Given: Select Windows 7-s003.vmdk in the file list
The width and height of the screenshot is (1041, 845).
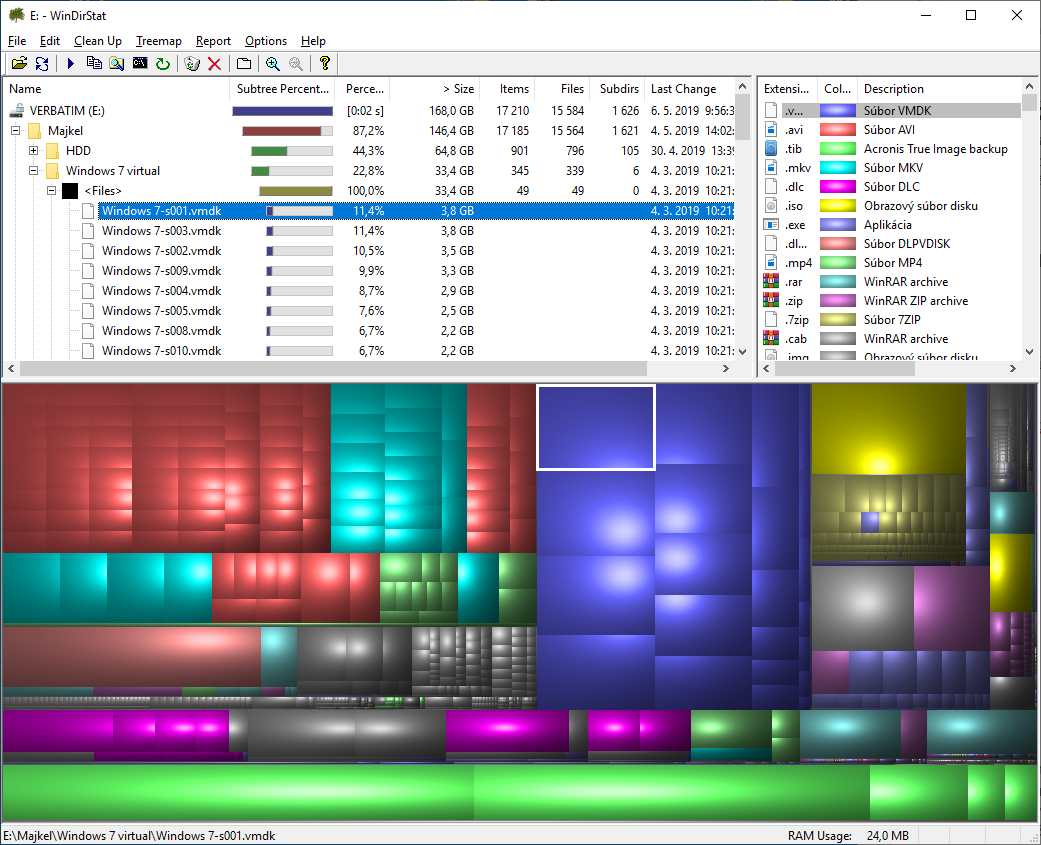Looking at the screenshot, I should [x=161, y=231].
